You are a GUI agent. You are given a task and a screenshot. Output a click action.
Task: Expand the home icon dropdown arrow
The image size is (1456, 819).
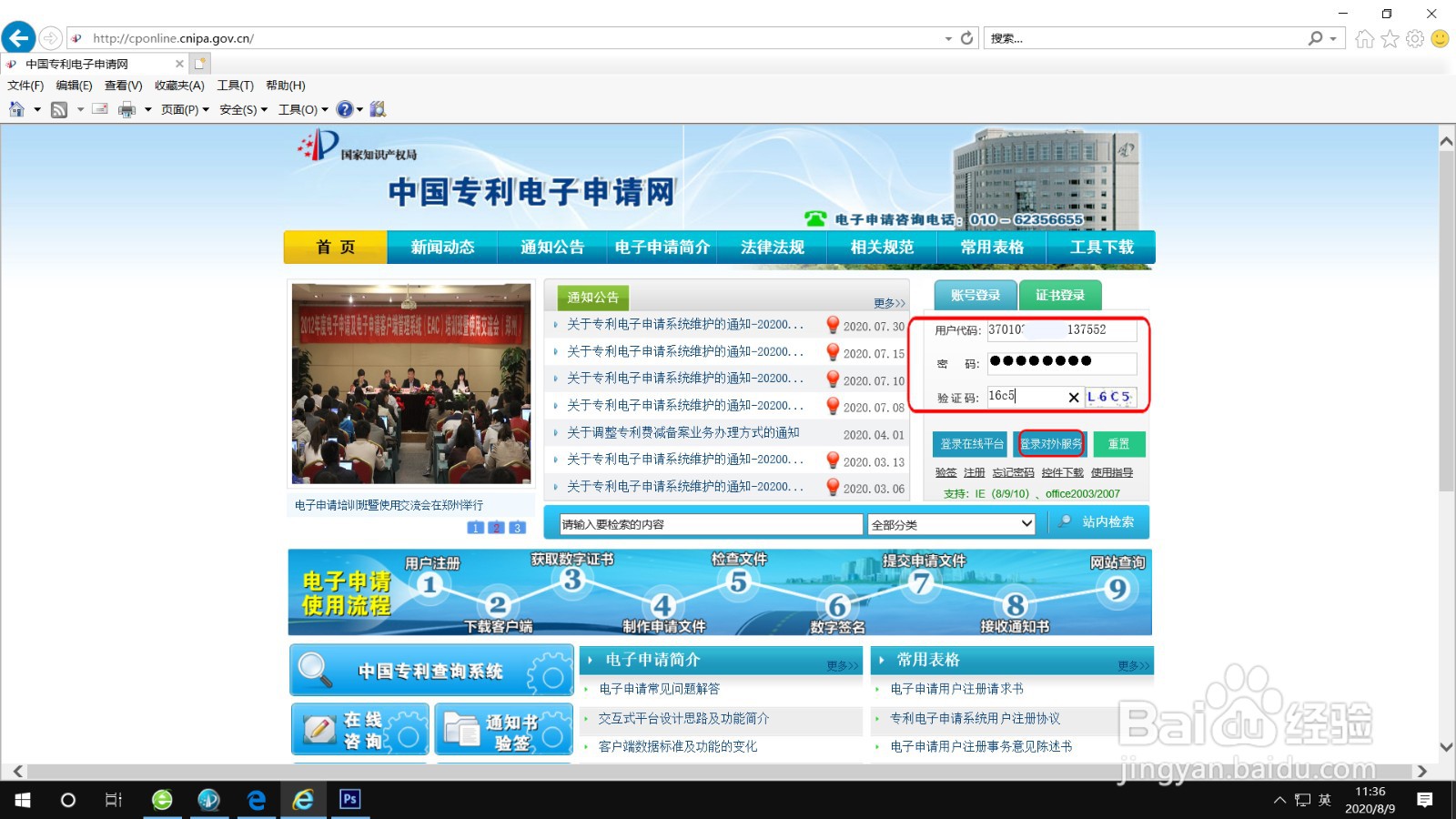point(37,109)
